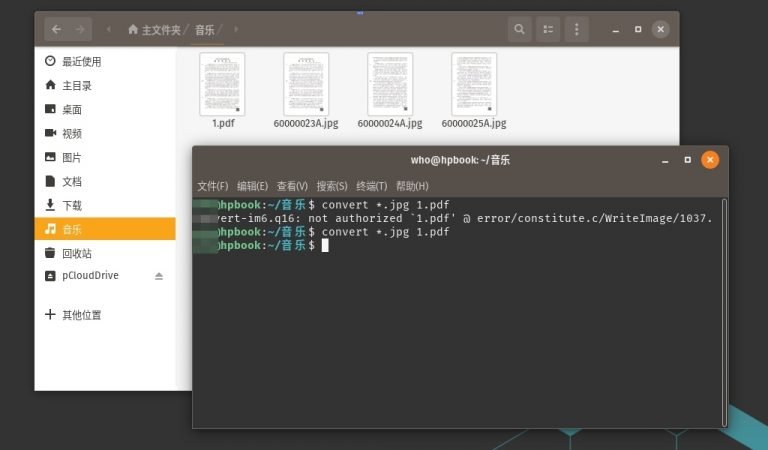This screenshot has height=450, width=768.
Task: Open 下载 in sidebar
Action: tap(105, 205)
